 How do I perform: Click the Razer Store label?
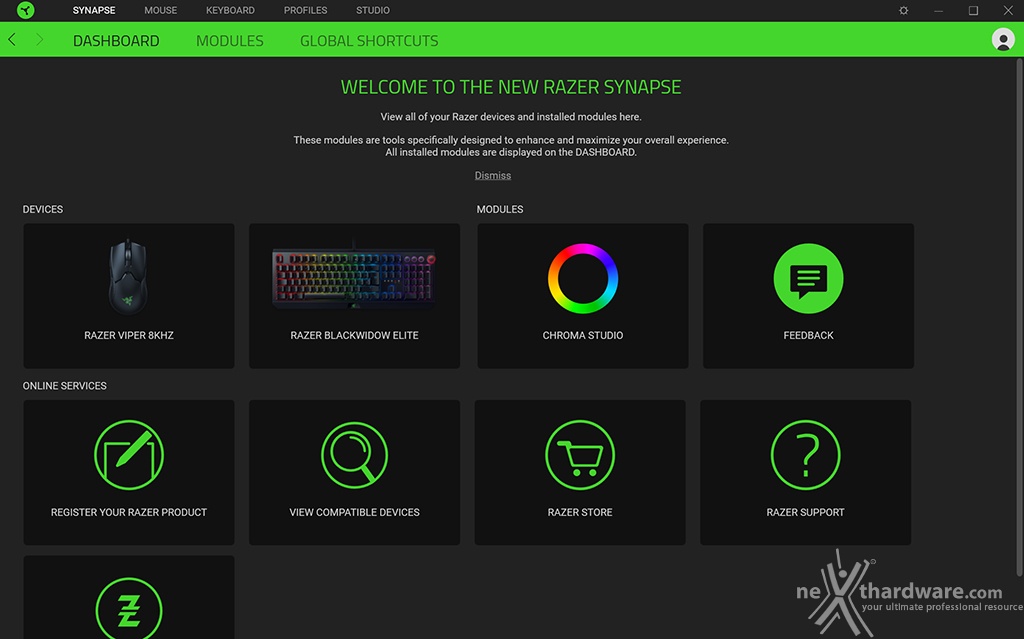coord(580,512)
